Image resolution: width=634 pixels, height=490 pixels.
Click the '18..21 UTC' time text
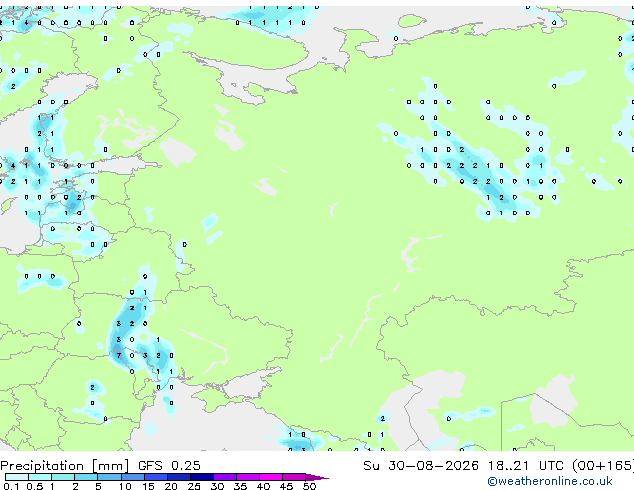[526, 465]
